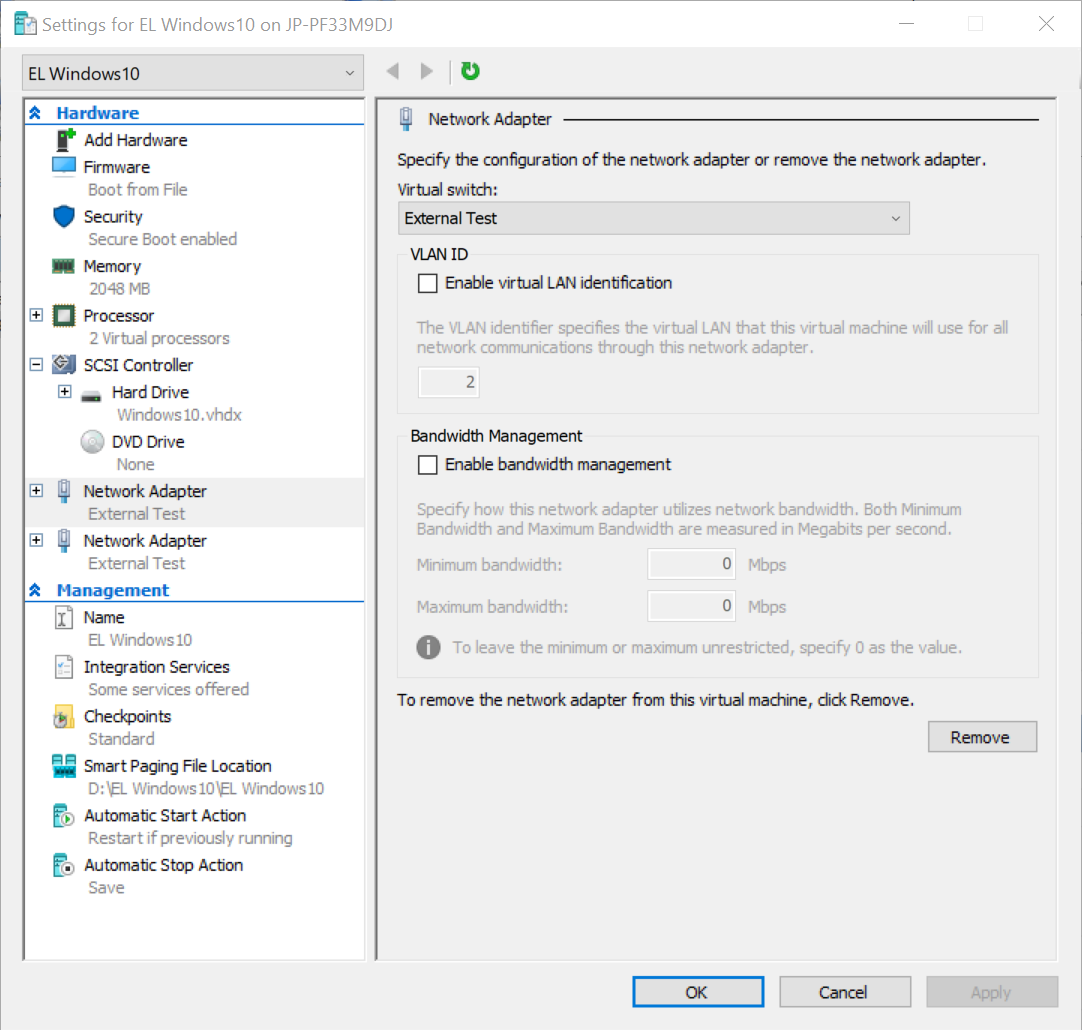The width and height of the screenshot is (1082, 1030).
Task: Enable virtual LAN identification checkbox
Action: coord(428,284)
